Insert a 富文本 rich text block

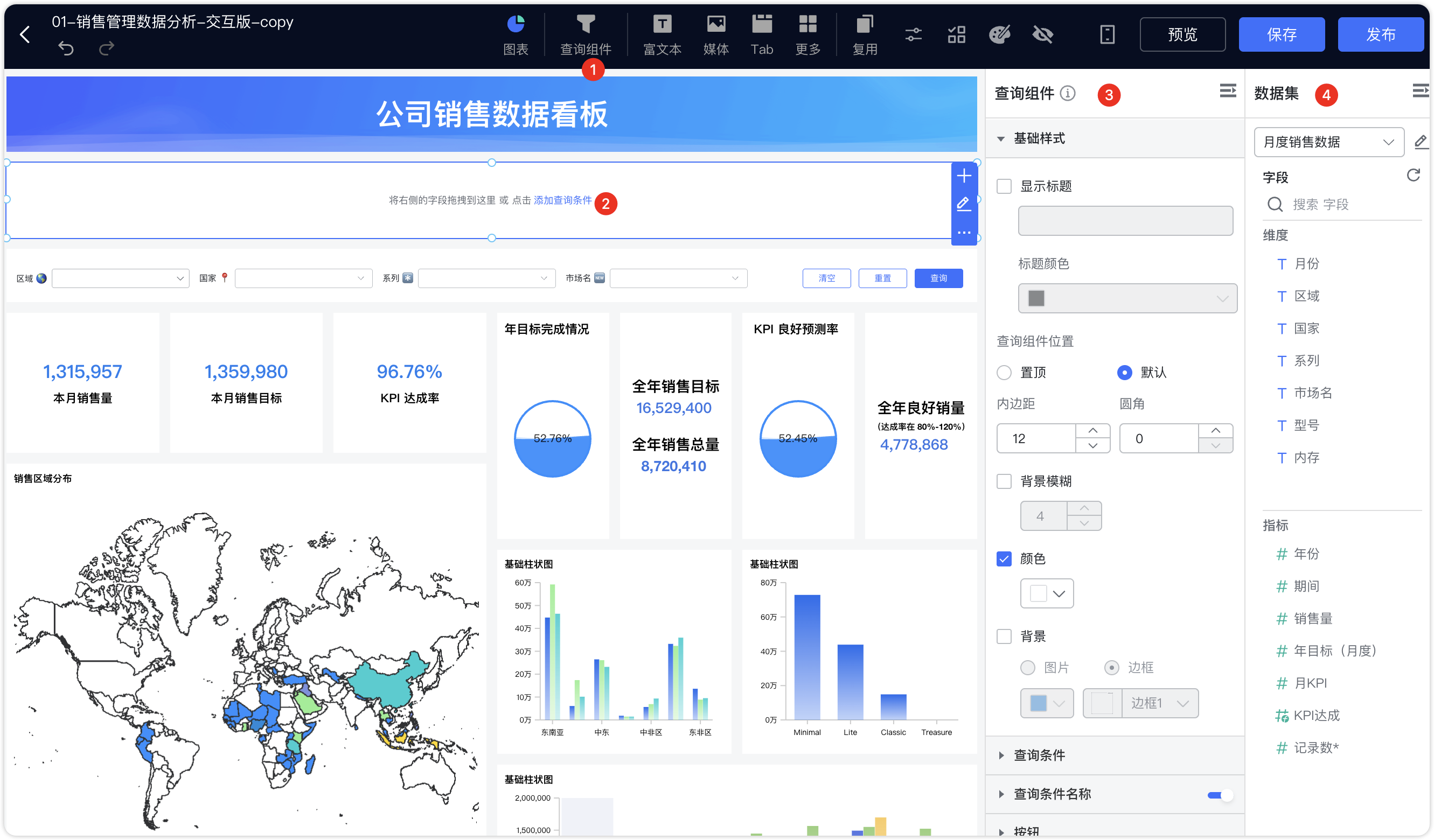tap(662, 34)
